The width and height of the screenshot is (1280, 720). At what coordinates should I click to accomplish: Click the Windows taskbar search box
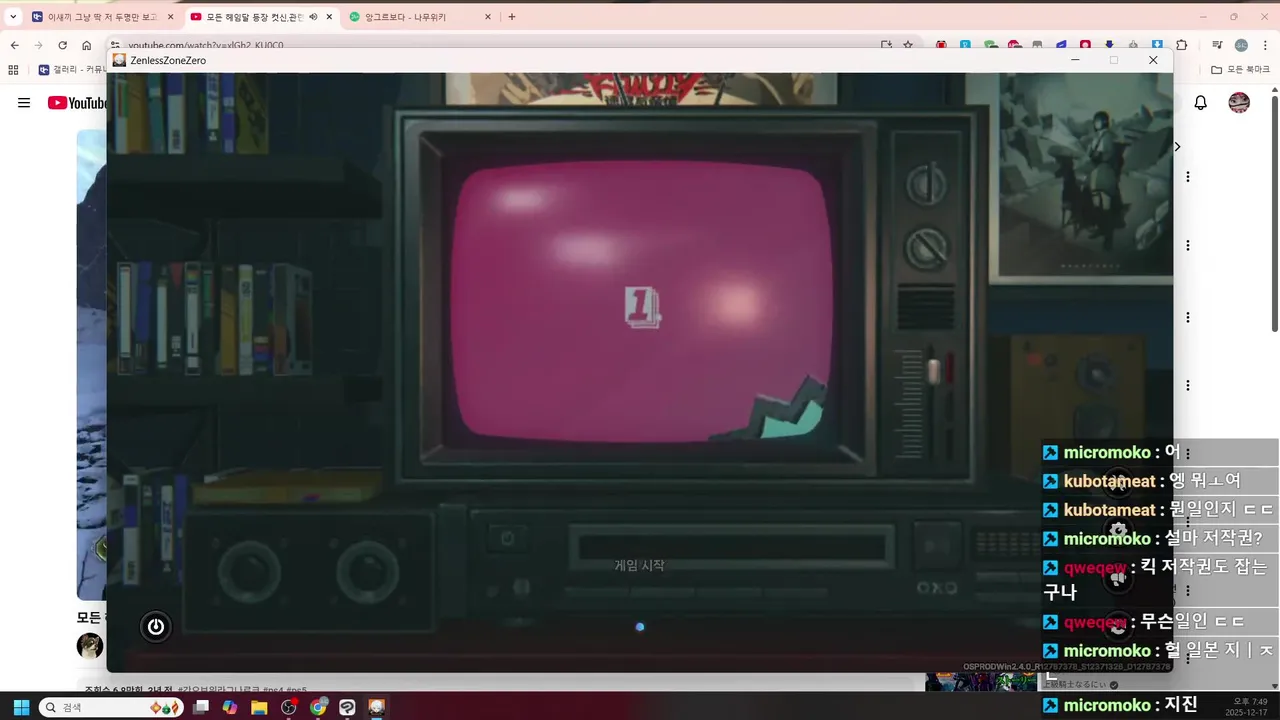click(112, 707)
